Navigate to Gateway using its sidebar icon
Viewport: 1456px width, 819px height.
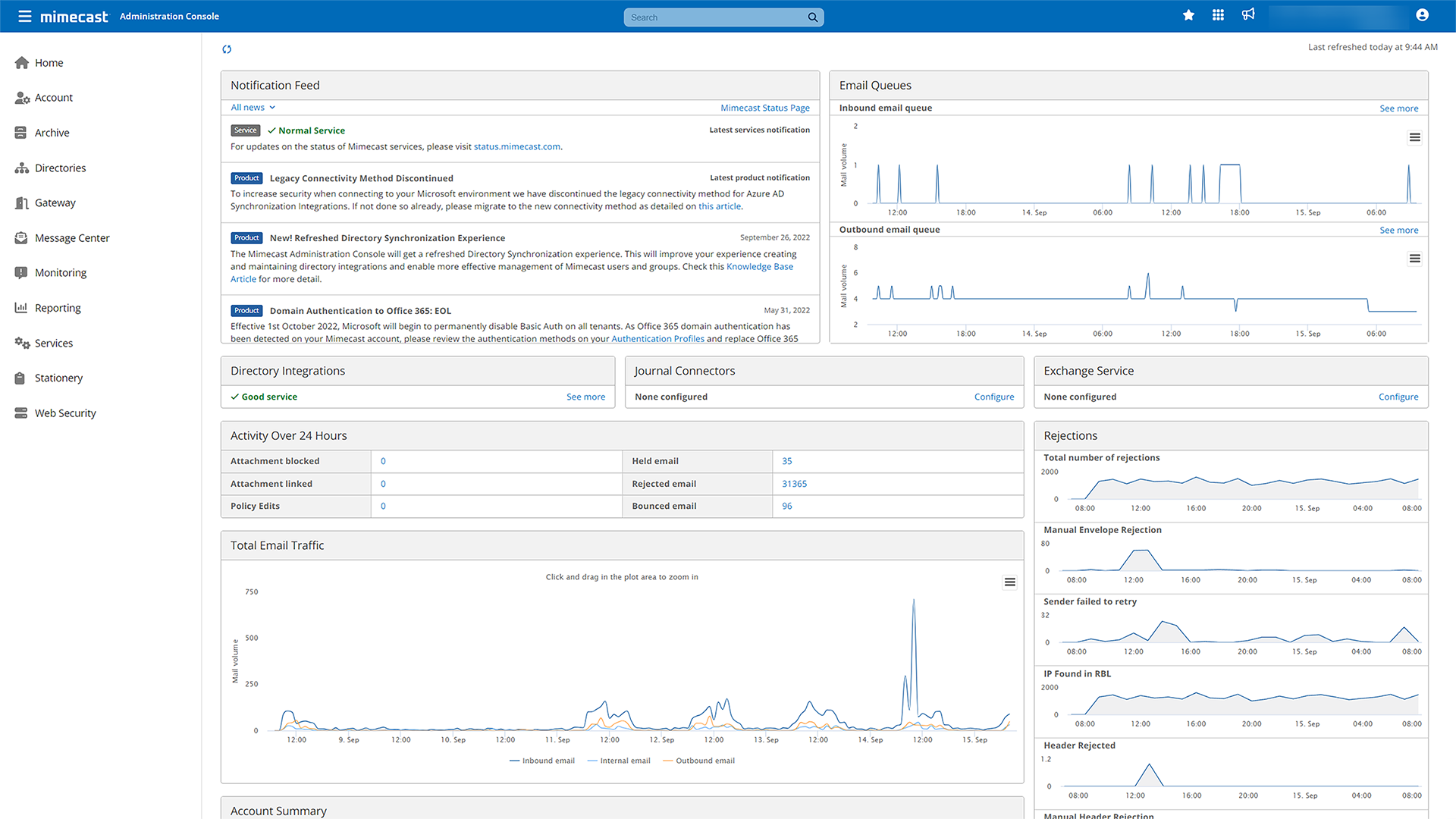tap(22, 202)
